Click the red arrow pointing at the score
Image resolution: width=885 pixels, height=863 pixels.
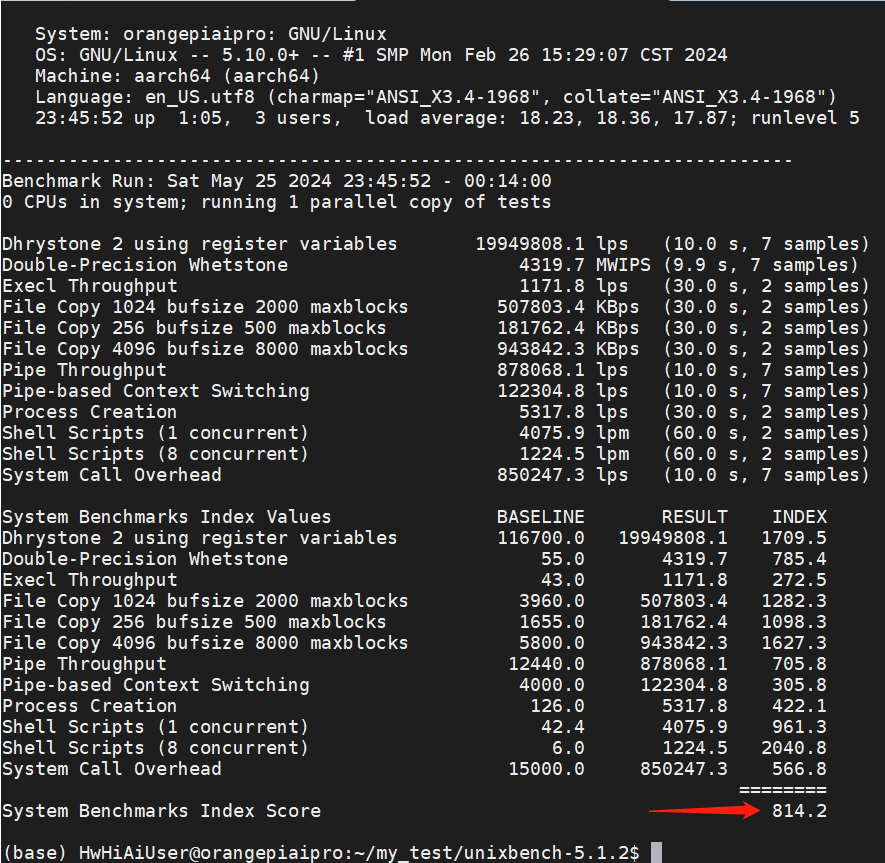(x=704, y=811)
